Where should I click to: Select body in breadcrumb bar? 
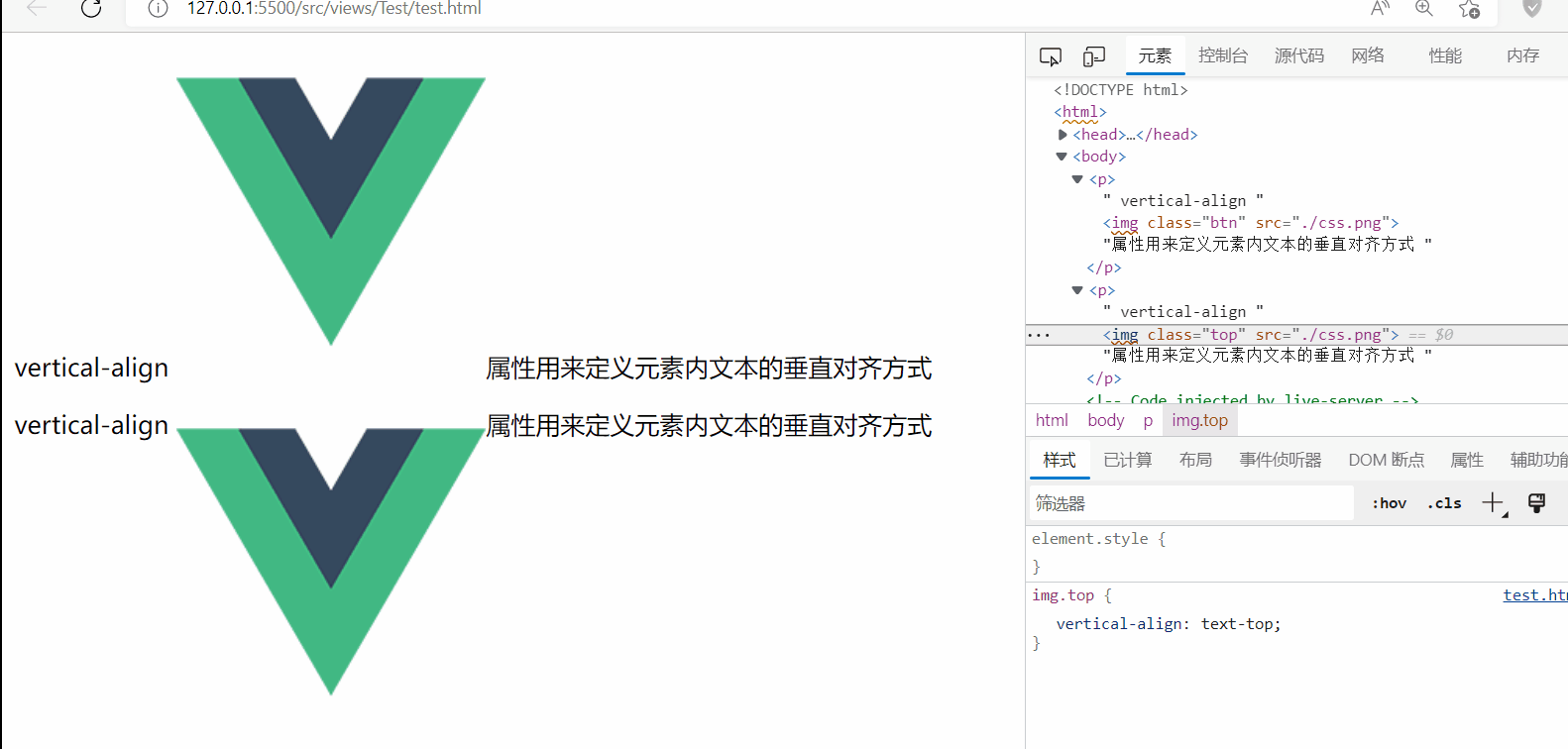click(1106, 420)
